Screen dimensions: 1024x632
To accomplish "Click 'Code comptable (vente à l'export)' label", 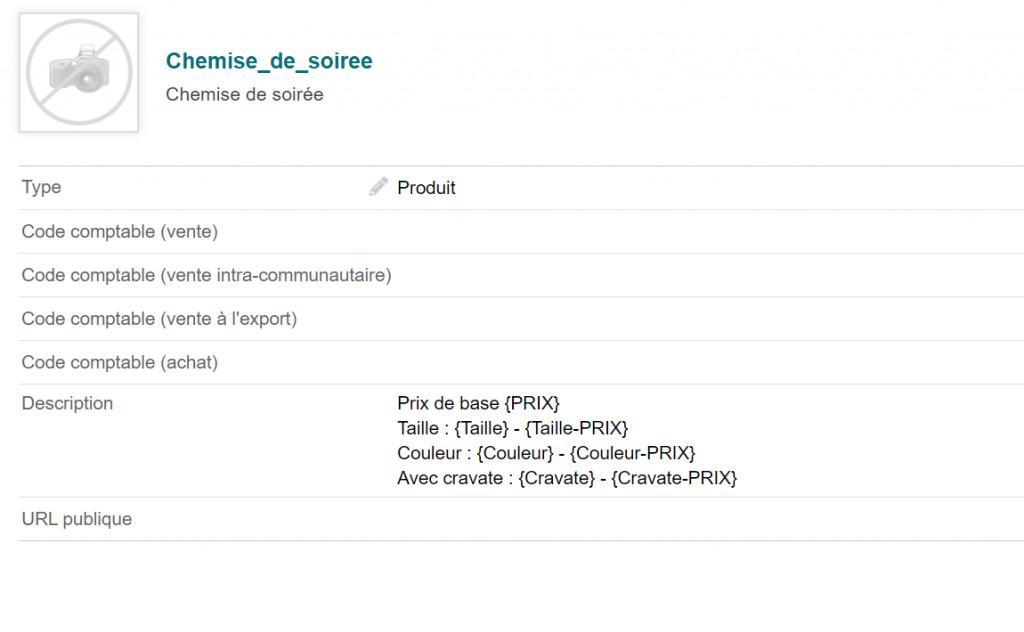I will click(159, 319).
